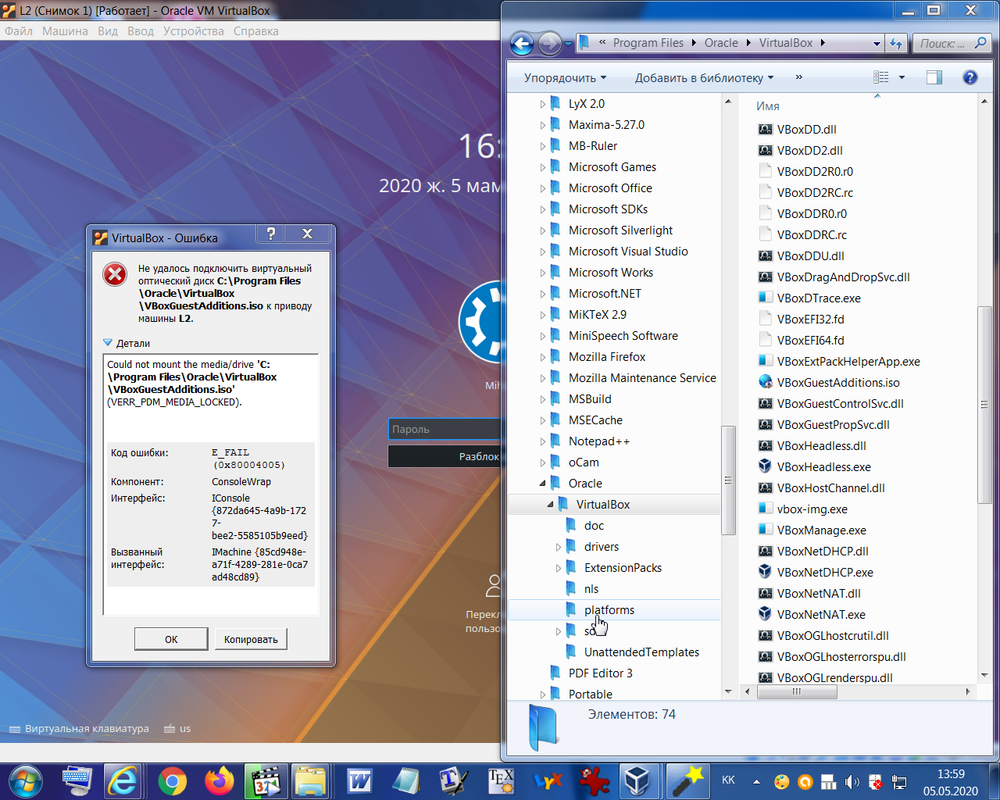The height and width of the screenshot is (800, 1000).
Task: Click Explorer back navigation arrow
Action: pyautogui.click(x=522, y=43)
